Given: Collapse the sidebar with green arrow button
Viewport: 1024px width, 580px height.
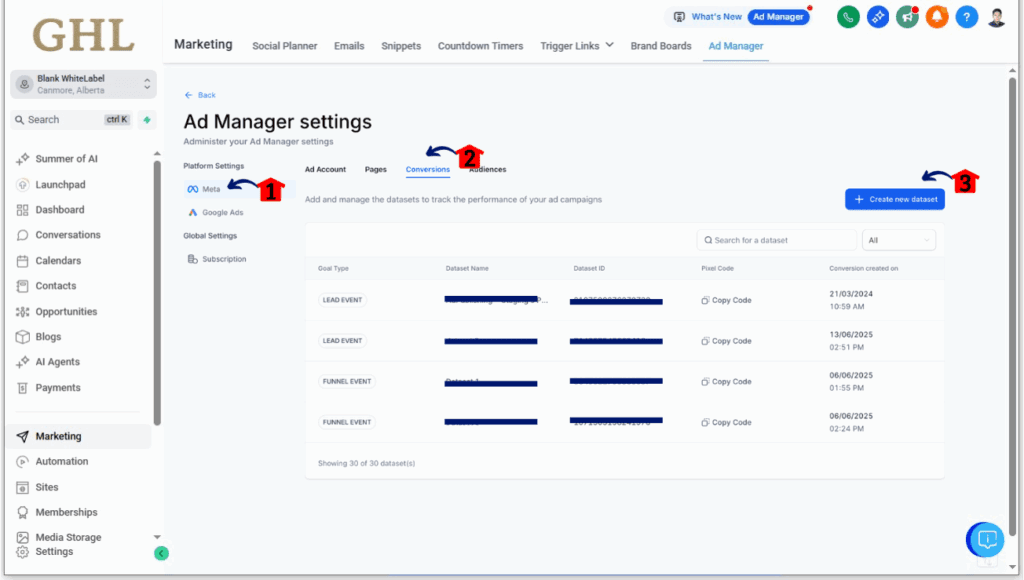Looking at the screenshot, I should [161, 553].
